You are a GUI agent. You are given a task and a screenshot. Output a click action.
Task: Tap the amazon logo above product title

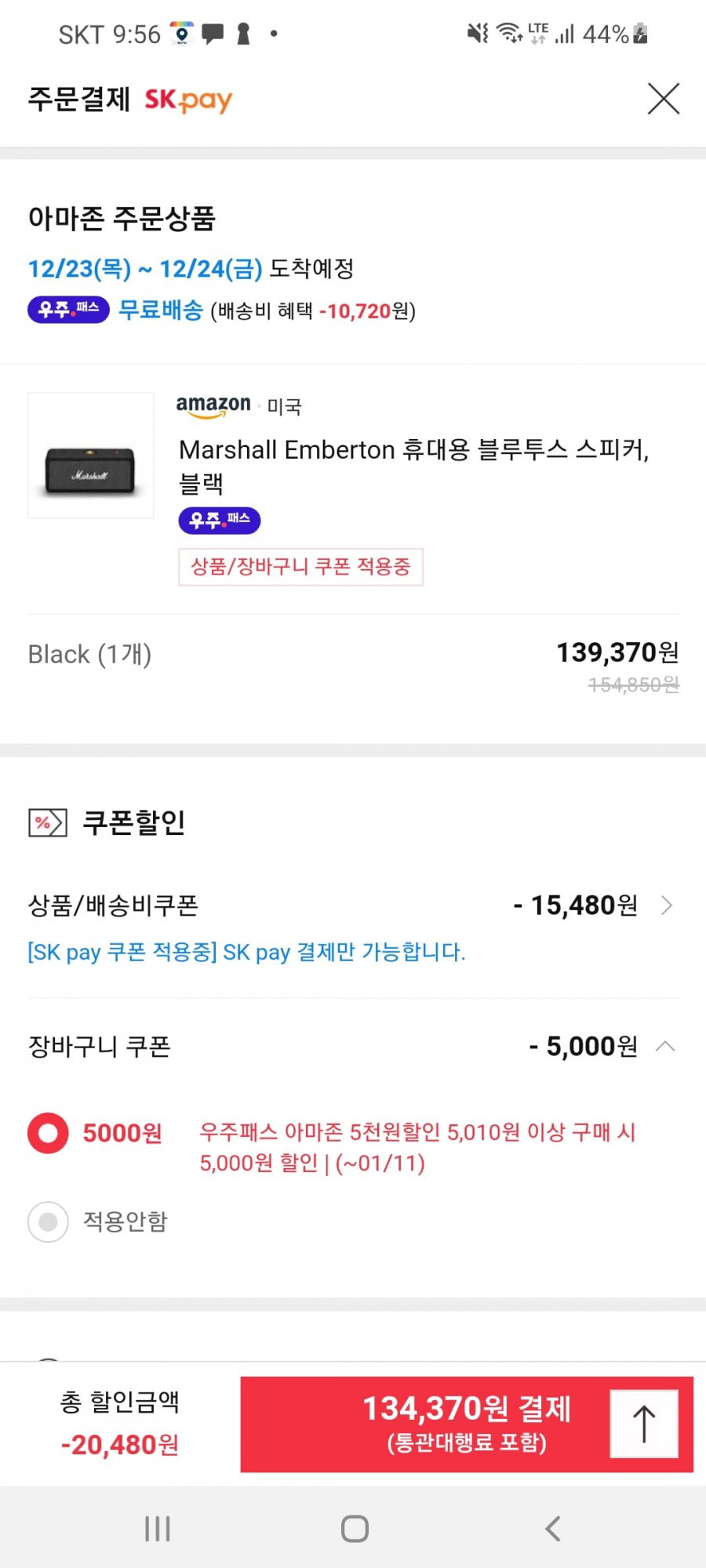pyautogui.click(x=213, y=405)
